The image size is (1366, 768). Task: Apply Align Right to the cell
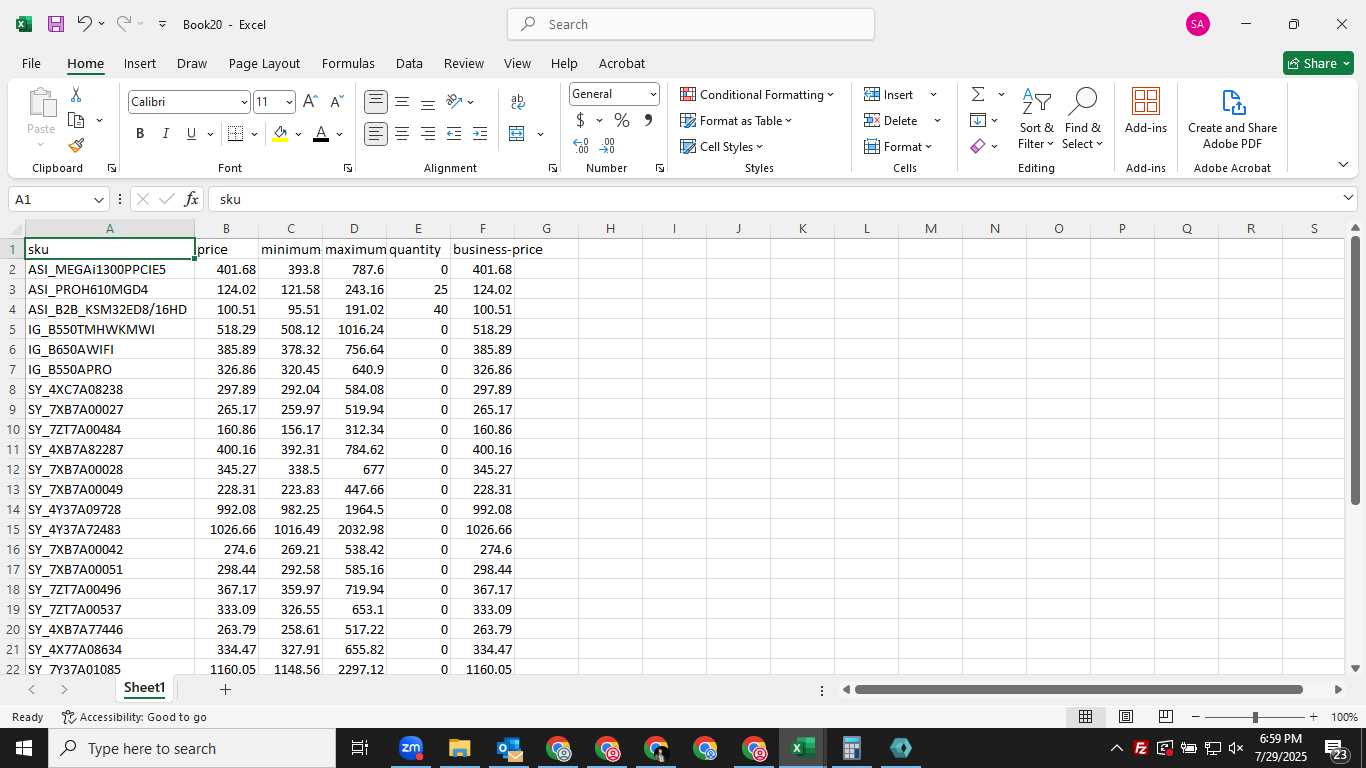(x=428, y=134)
